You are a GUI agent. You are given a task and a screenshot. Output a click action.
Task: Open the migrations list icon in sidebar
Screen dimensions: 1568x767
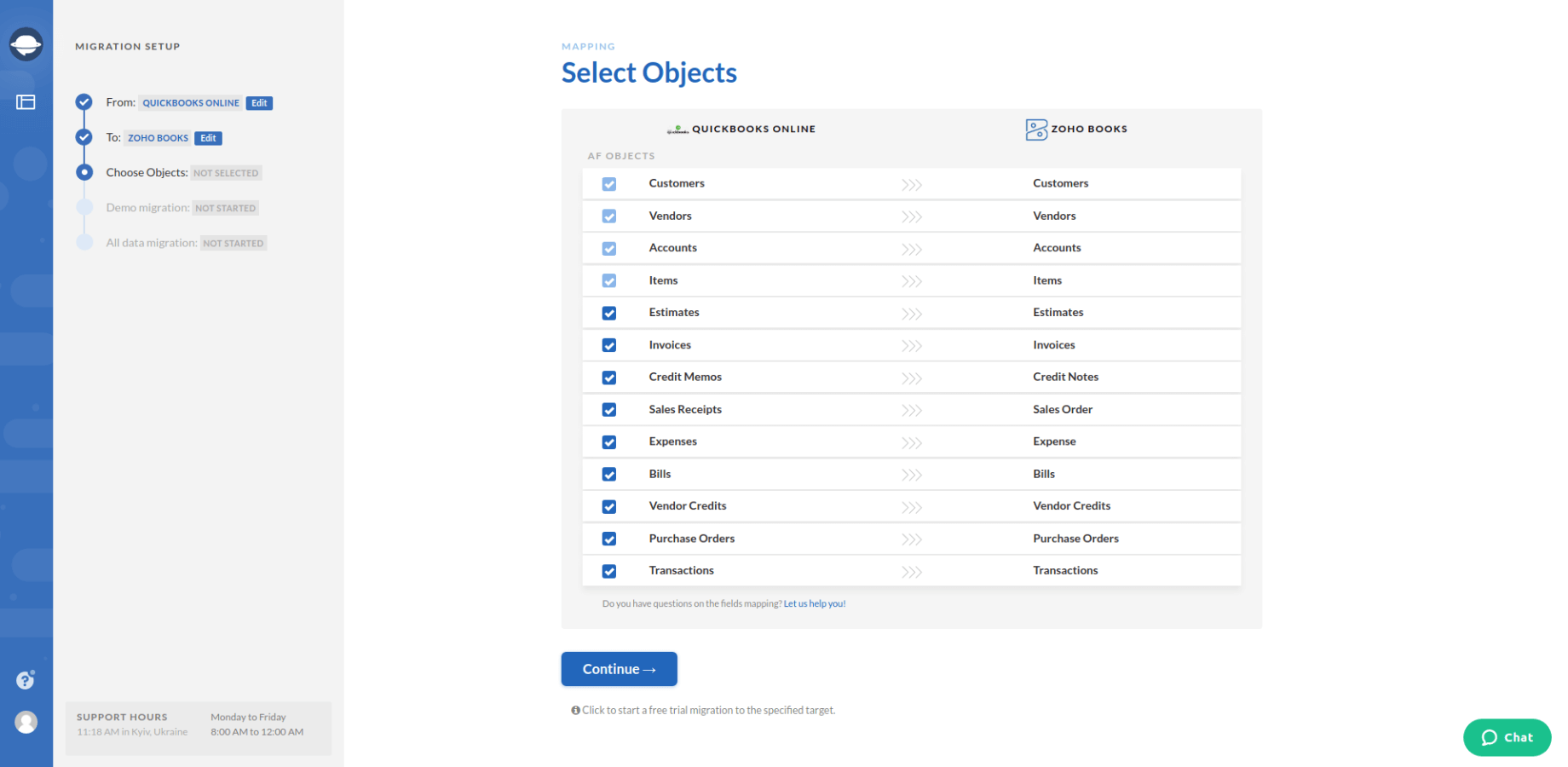point(26,102)
